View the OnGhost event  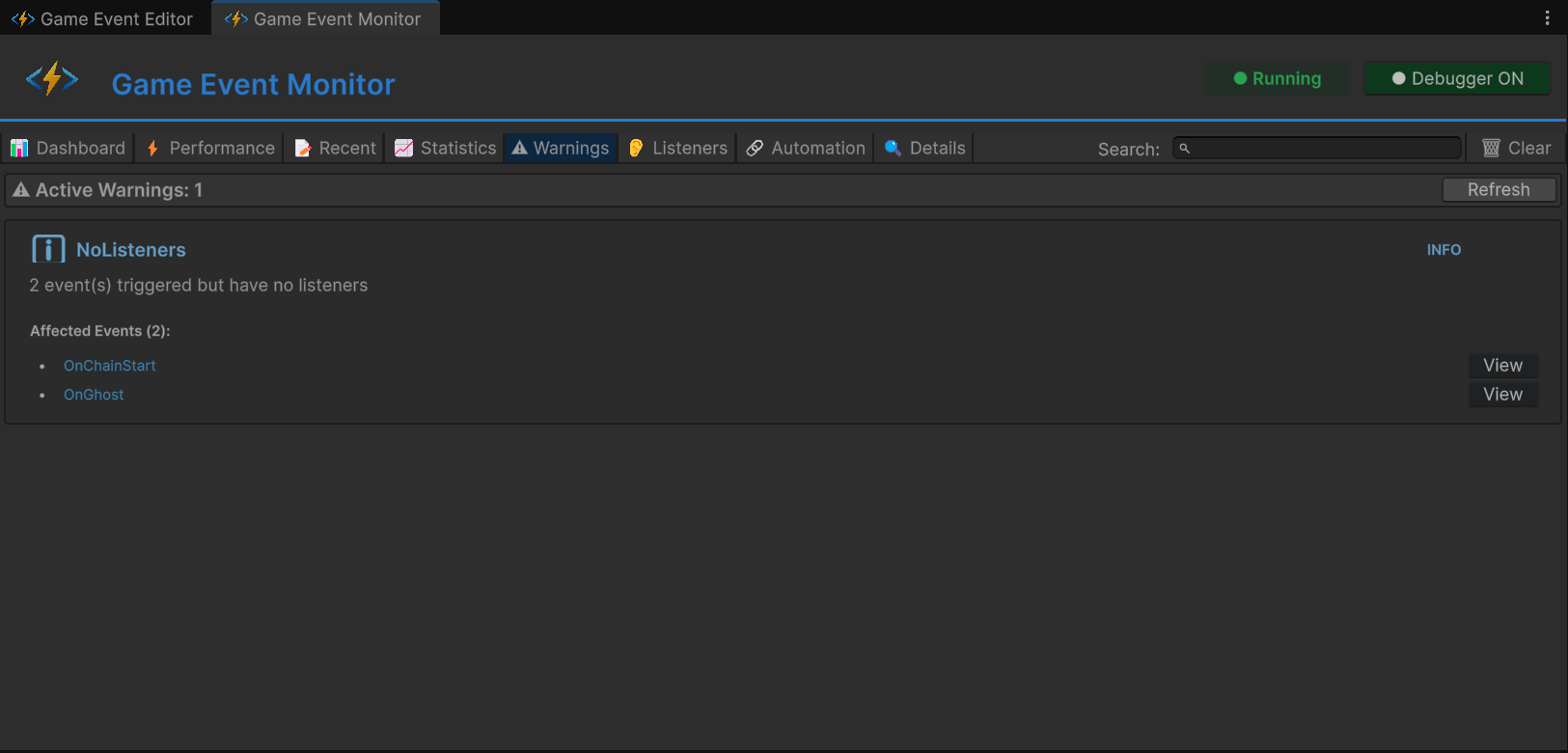tap(1502, 394)
